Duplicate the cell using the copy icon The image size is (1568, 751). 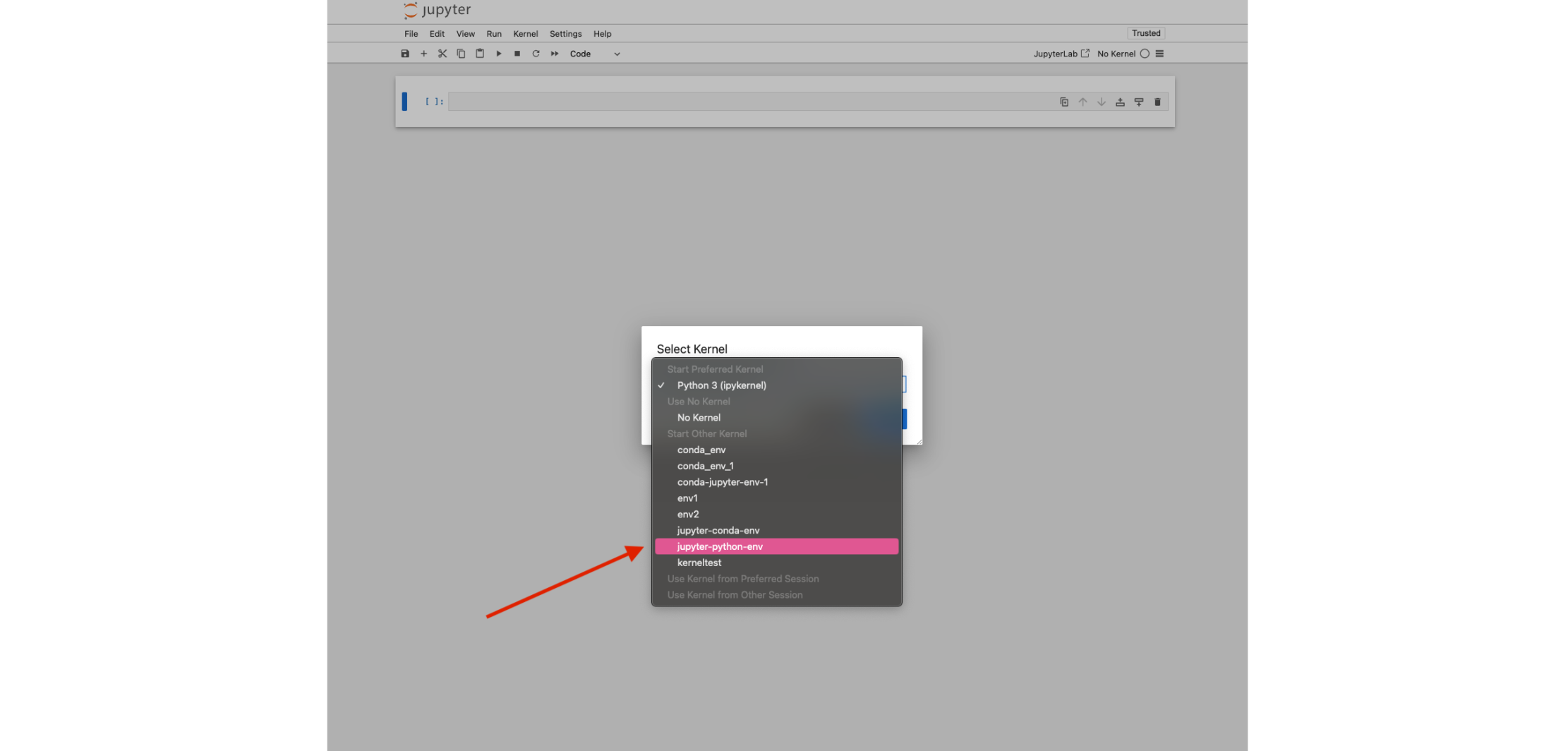point(1064,102)
